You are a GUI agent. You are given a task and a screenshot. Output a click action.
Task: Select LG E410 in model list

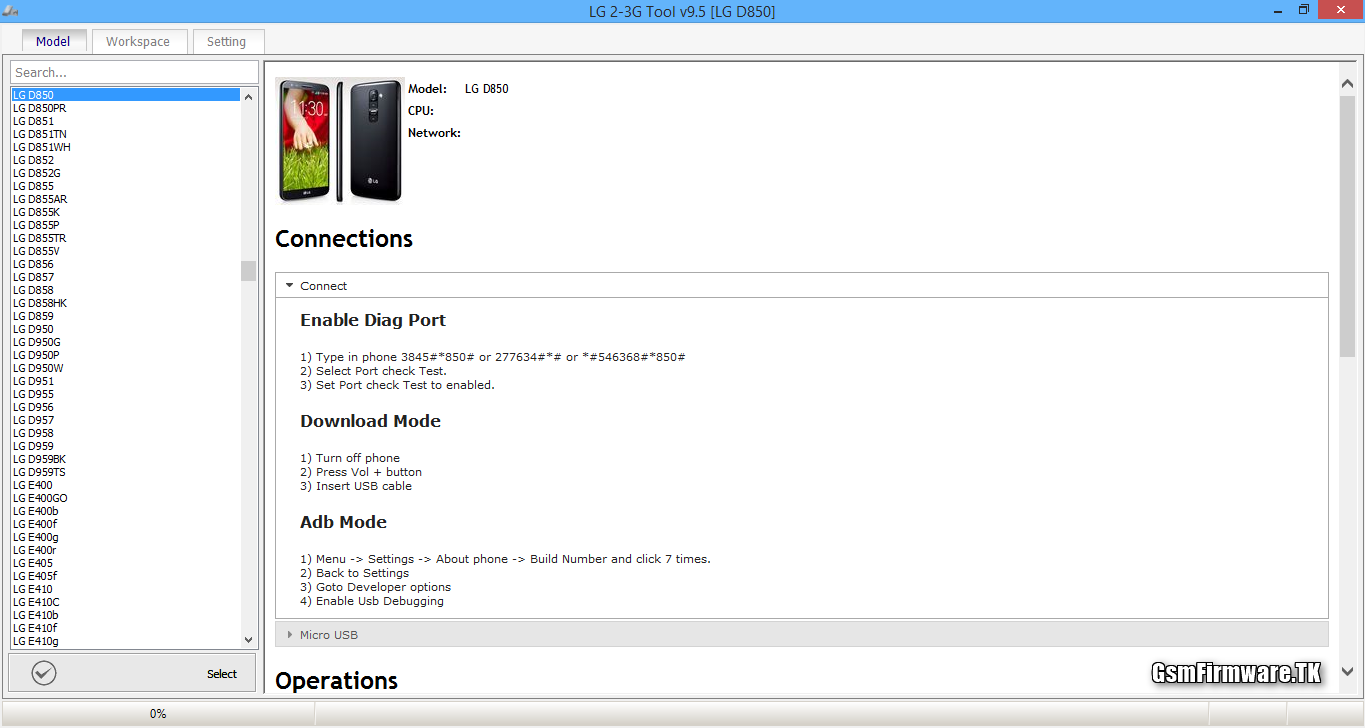(x=125, y=589)
